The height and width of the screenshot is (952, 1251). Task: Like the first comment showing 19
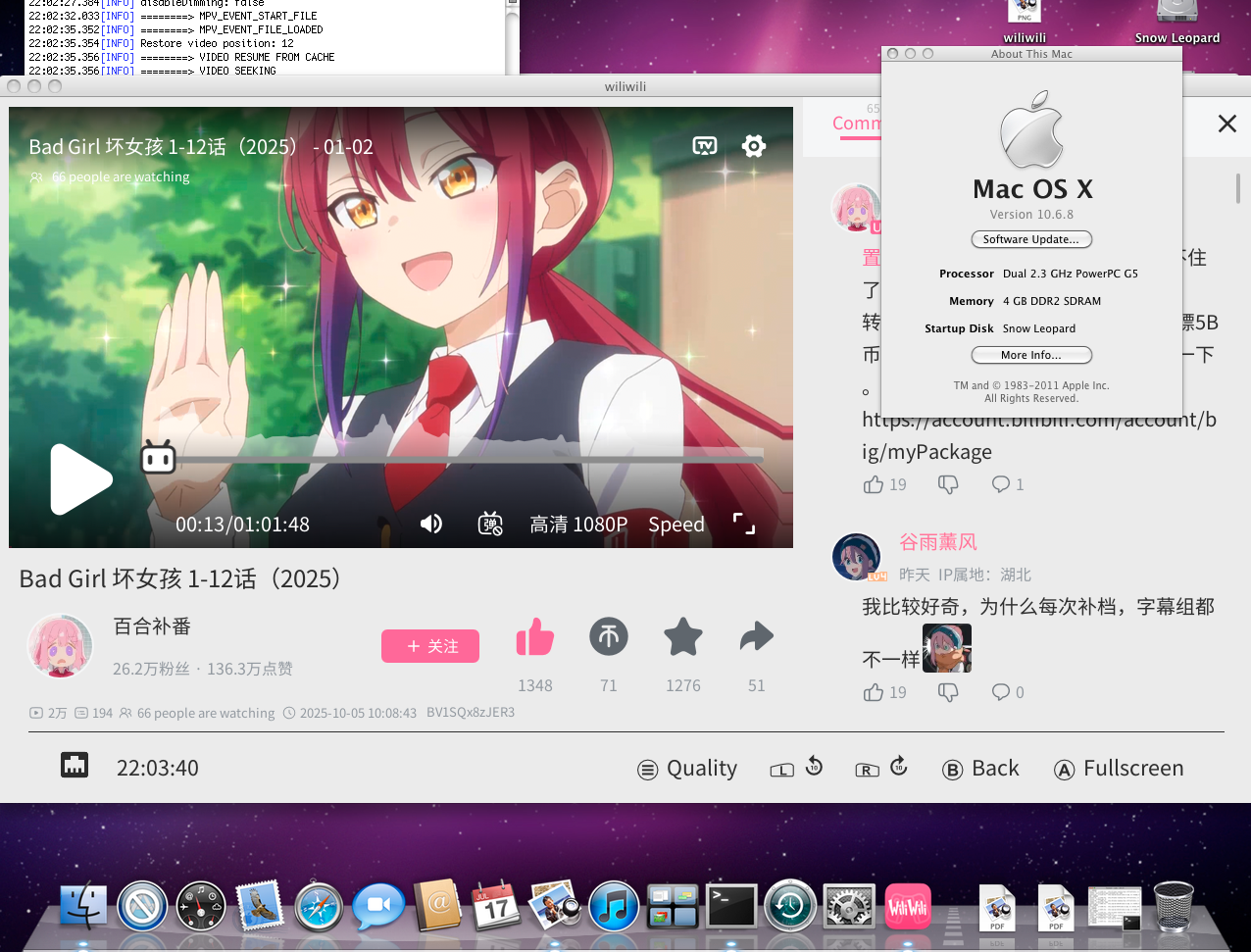point(884,484)
